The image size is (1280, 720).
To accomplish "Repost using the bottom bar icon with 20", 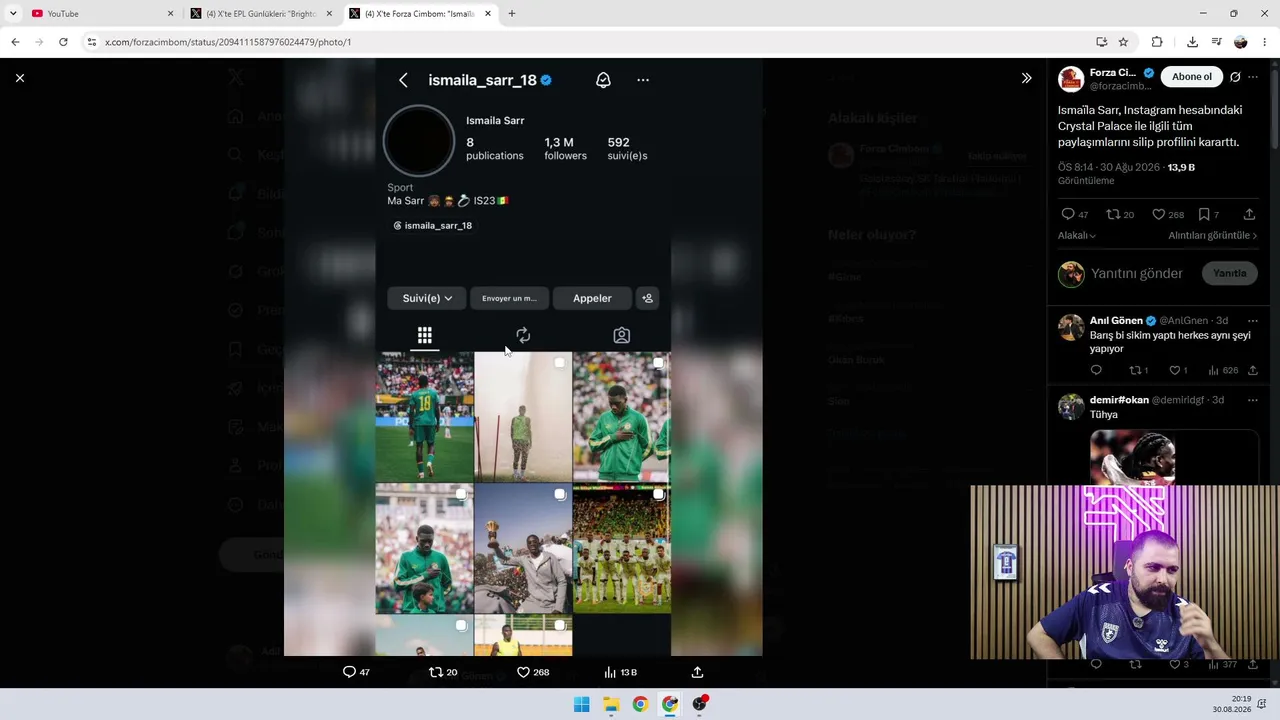I will click(x=435, y=672).
